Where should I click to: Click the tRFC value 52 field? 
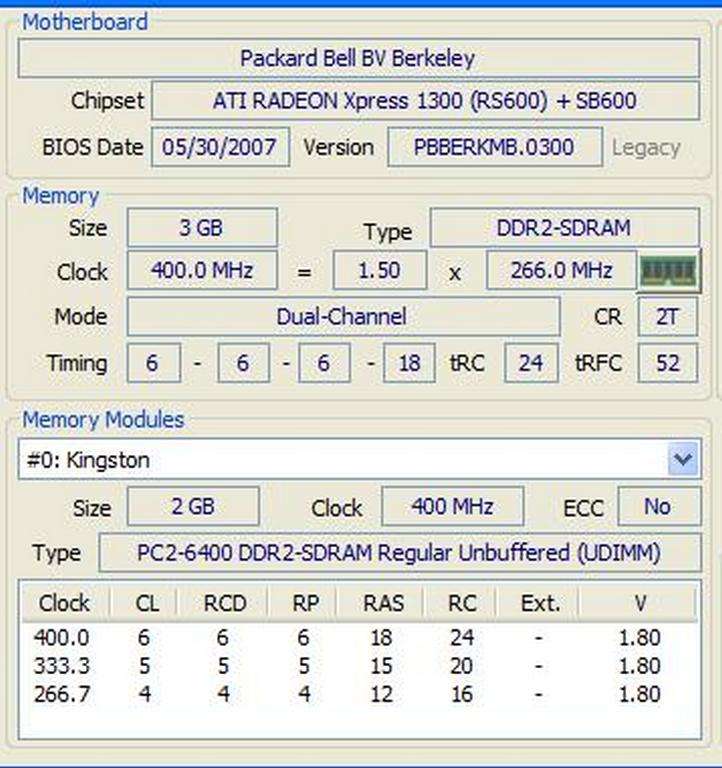[668, 362]
